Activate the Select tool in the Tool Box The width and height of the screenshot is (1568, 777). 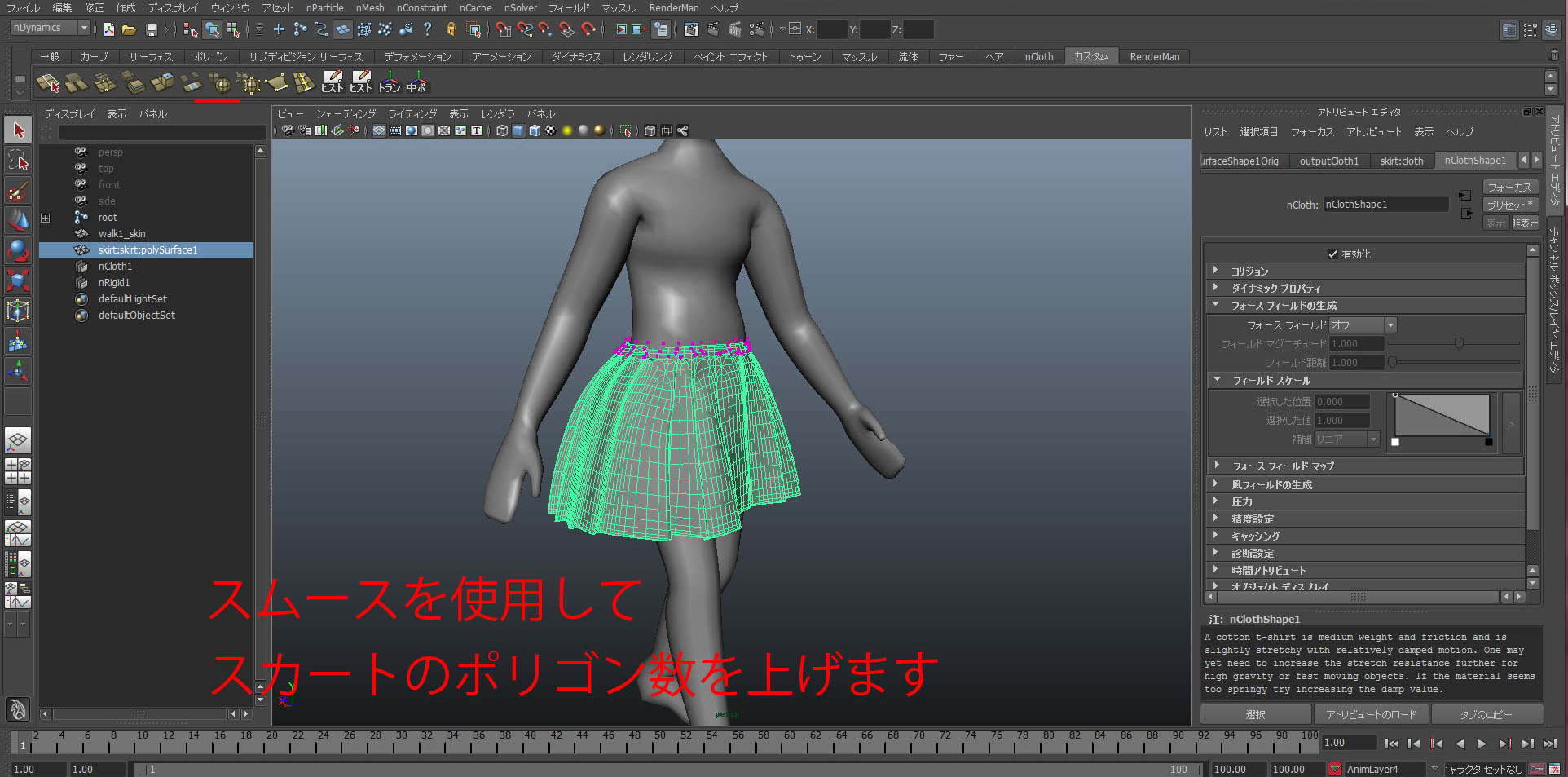point(18,130)
